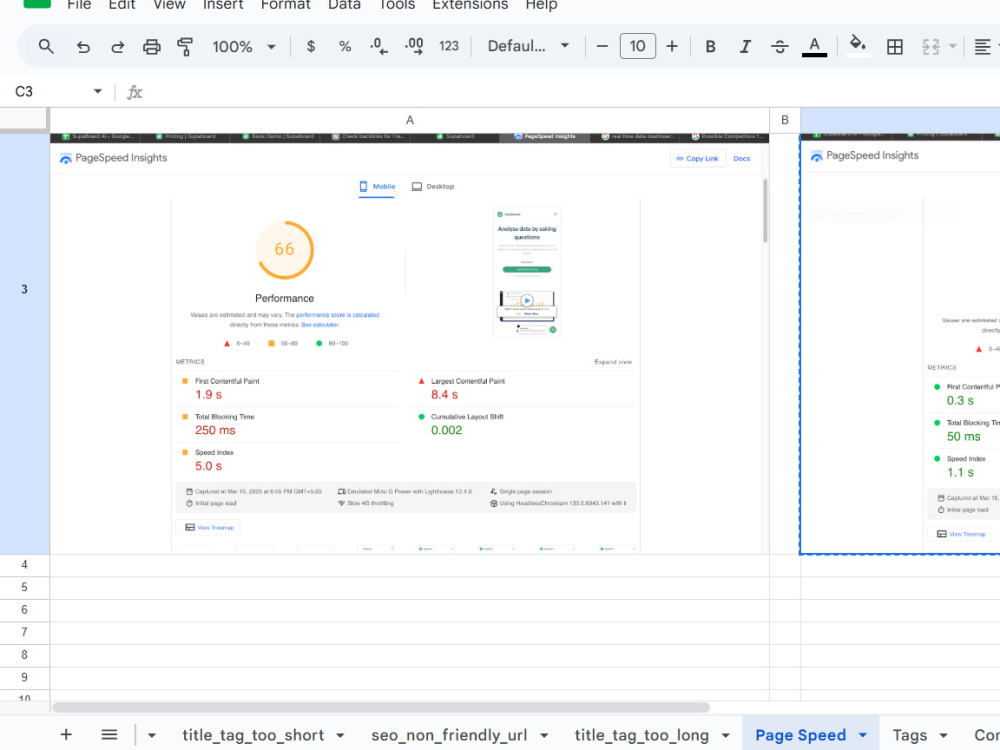Open the name box dropdown arrow
The image size is (1000, 750).
(98, 91)
